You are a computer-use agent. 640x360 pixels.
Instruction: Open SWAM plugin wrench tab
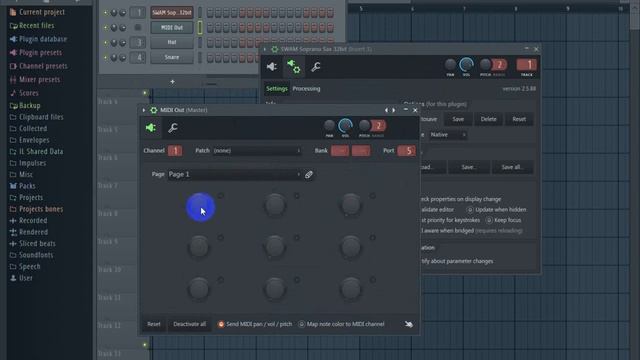[316, 67]
